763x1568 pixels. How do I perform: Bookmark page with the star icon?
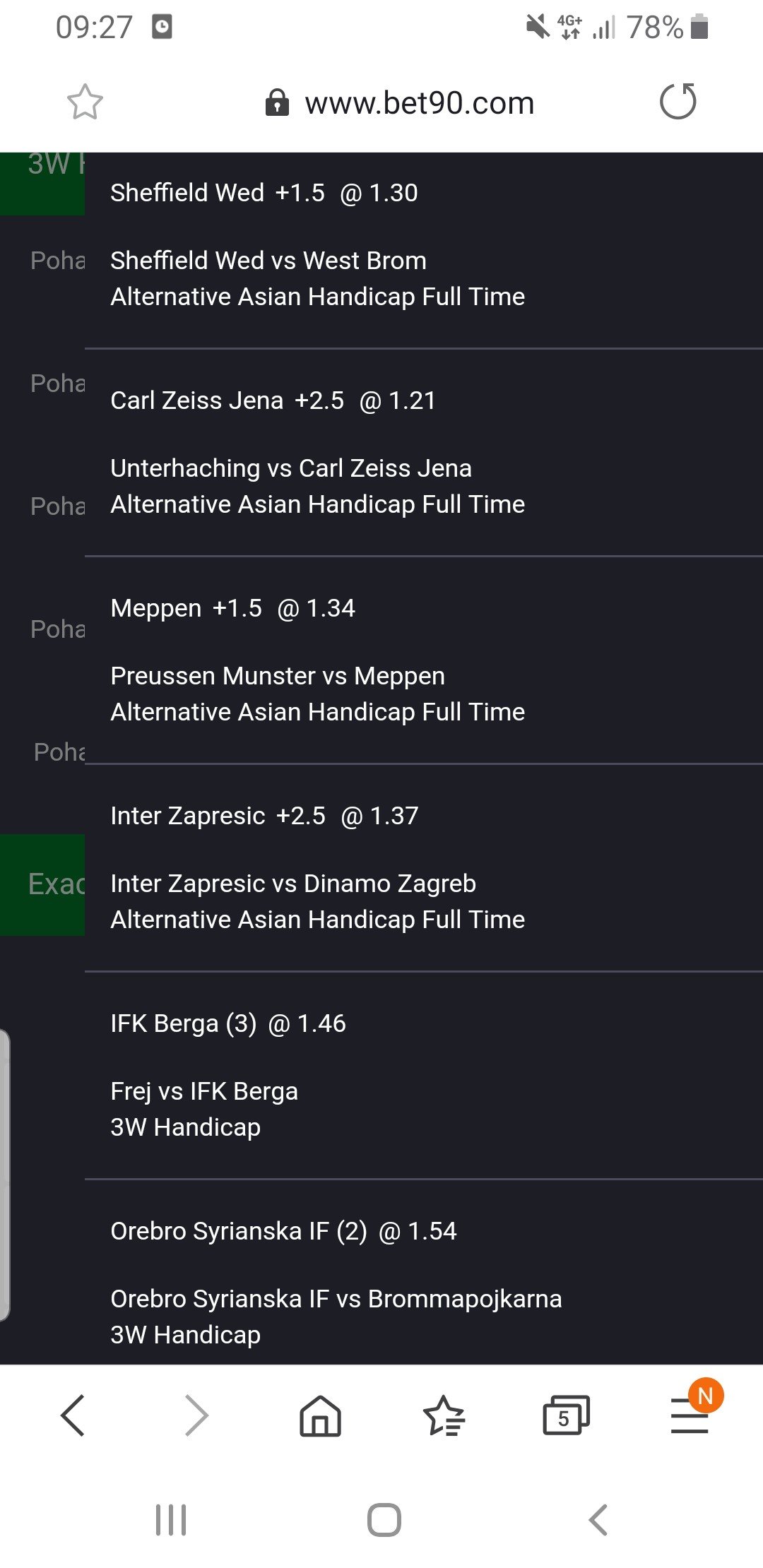click(85, 102)
